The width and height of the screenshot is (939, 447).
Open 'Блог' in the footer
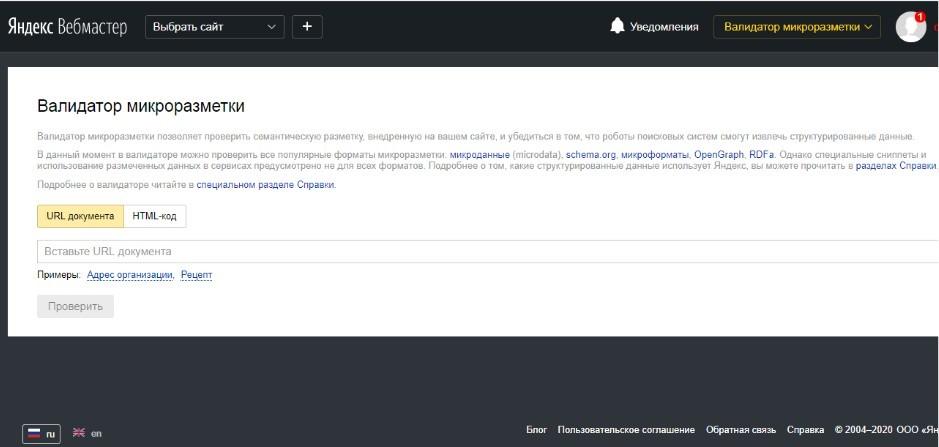[x=536, y=430]
